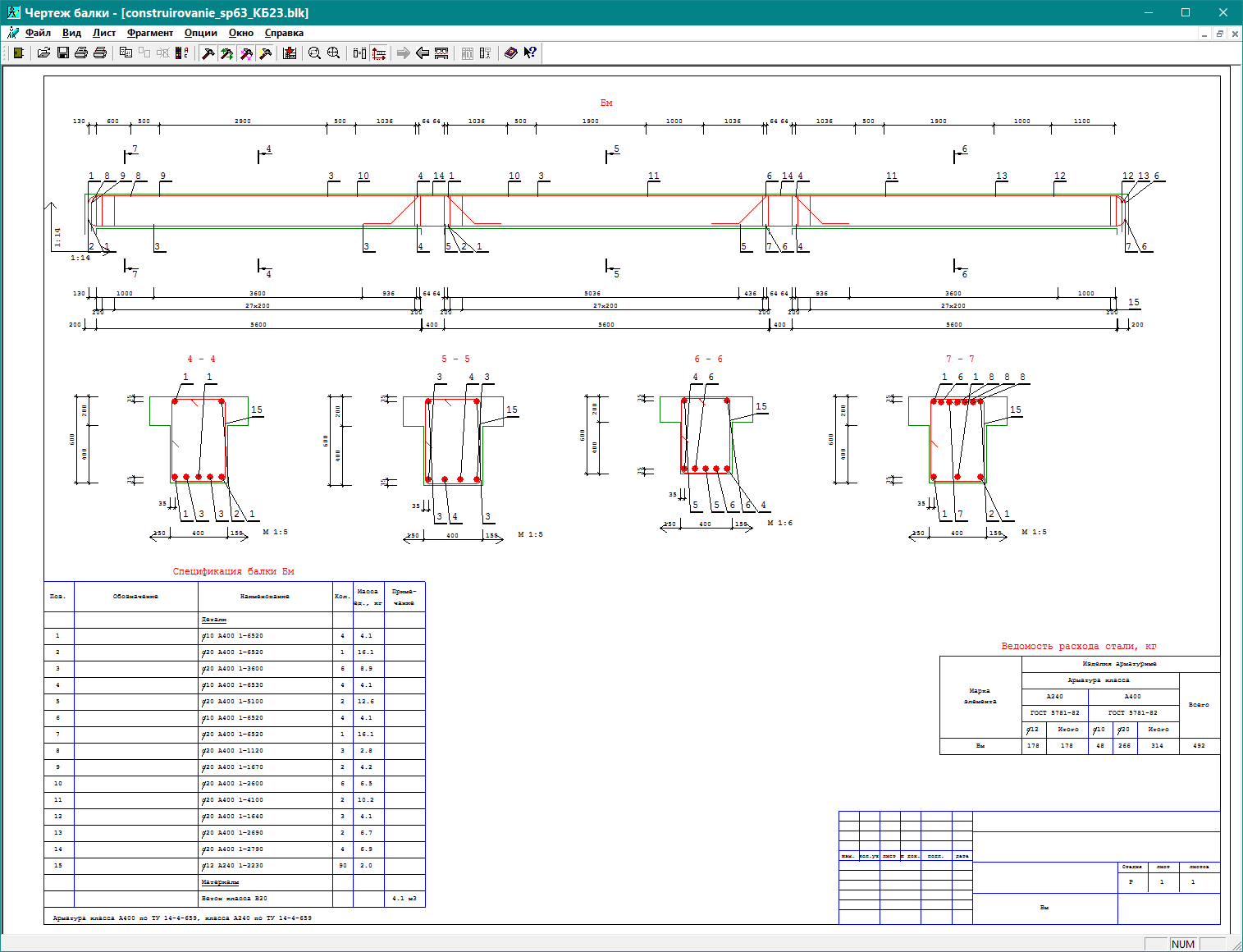Viewport: 1243px width, 952px height.
Task: Click the magnifier with crosshair icon
Action: tap(333, 53)
